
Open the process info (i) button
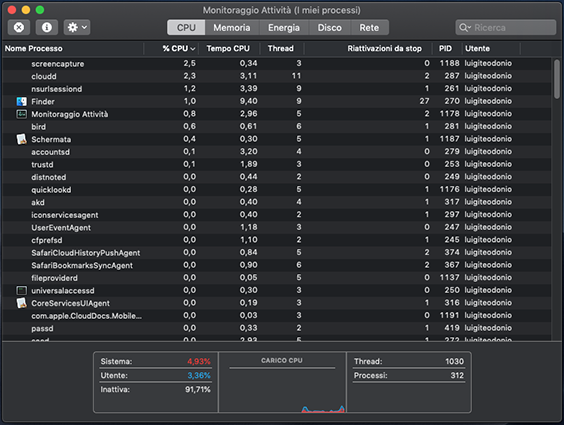47,27
